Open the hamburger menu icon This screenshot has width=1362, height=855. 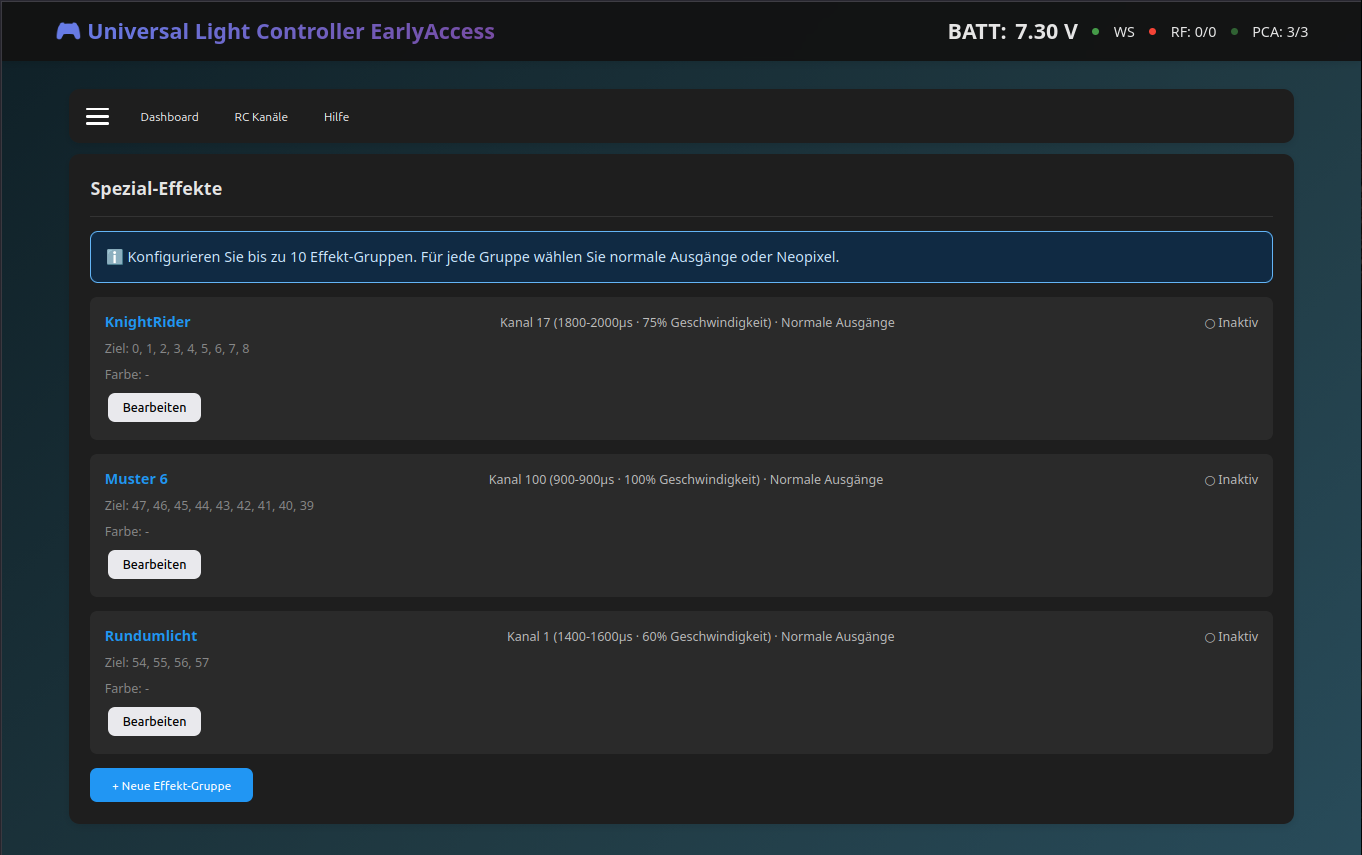(x=97, y=117)
